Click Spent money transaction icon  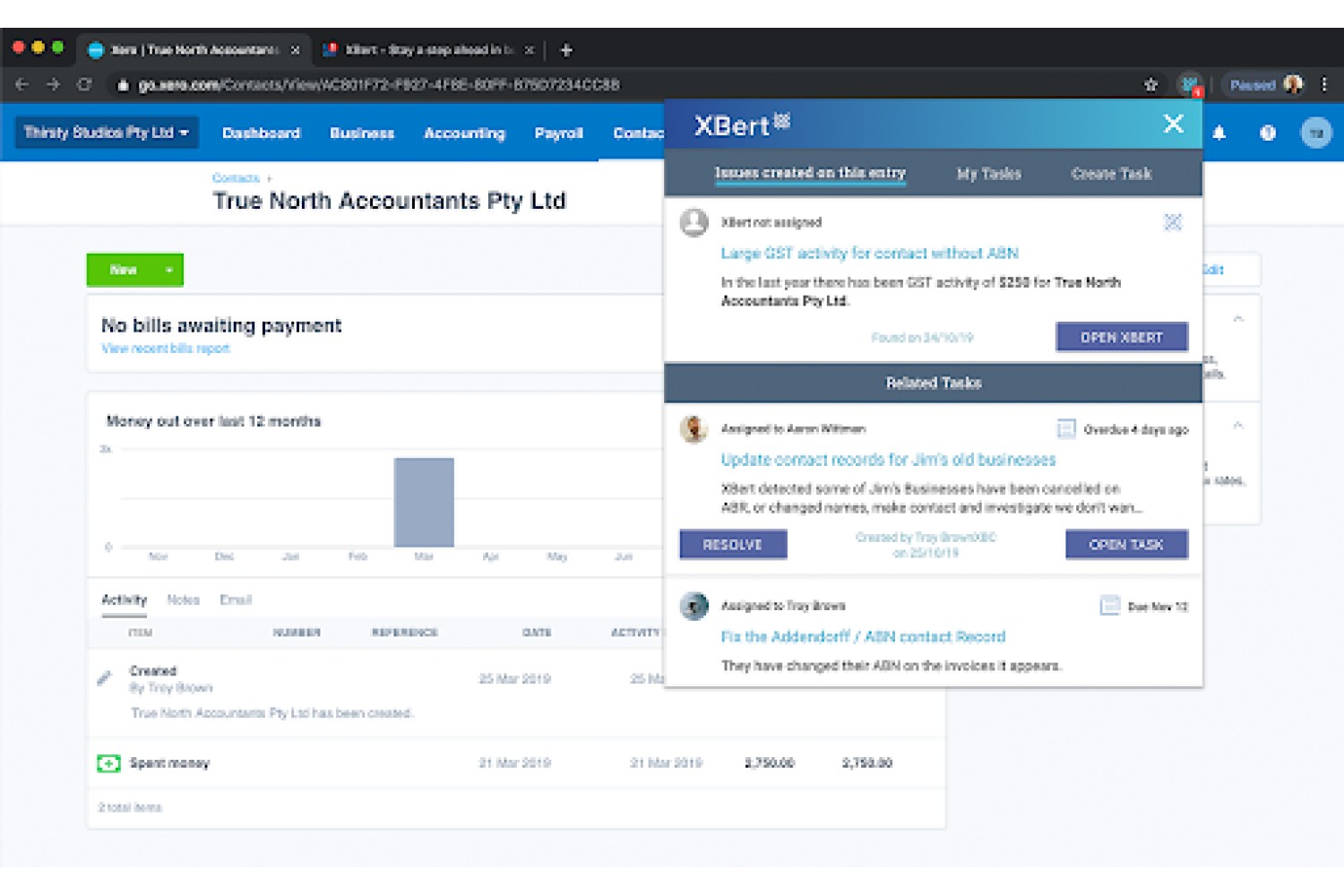[108, 763]
